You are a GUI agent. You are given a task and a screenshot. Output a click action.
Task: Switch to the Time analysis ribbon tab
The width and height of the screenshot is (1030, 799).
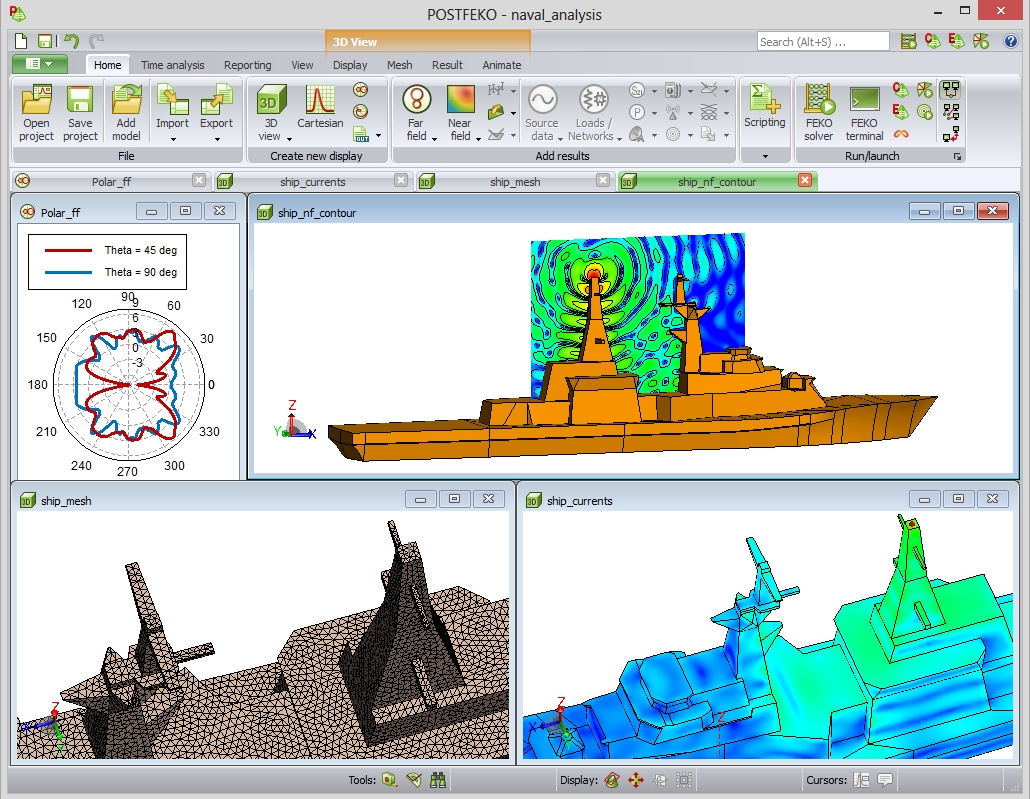click(173, 65)
